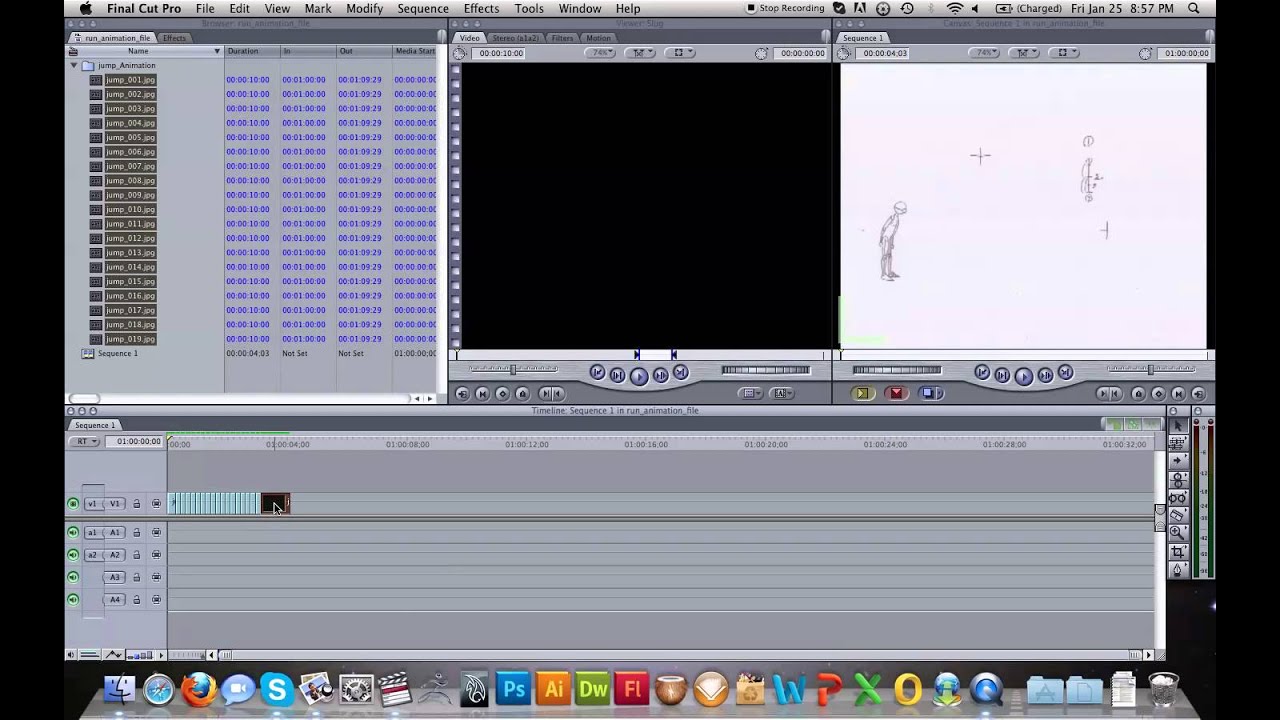Open the RT pop-up menu
Viewport: 1280px width, 720px height.
84,441
